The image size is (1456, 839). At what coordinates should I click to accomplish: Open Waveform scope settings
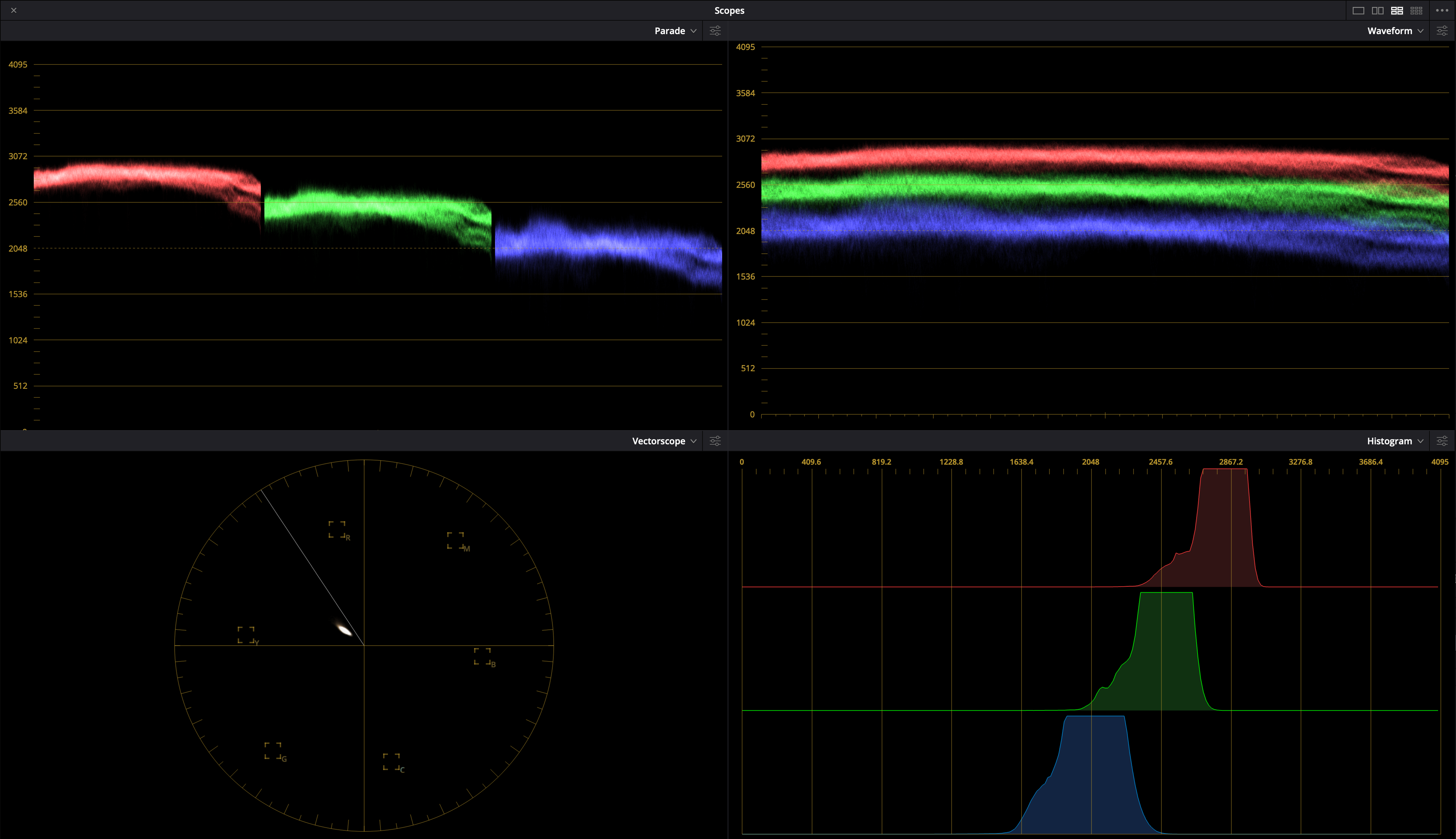tap(1442, 31)
